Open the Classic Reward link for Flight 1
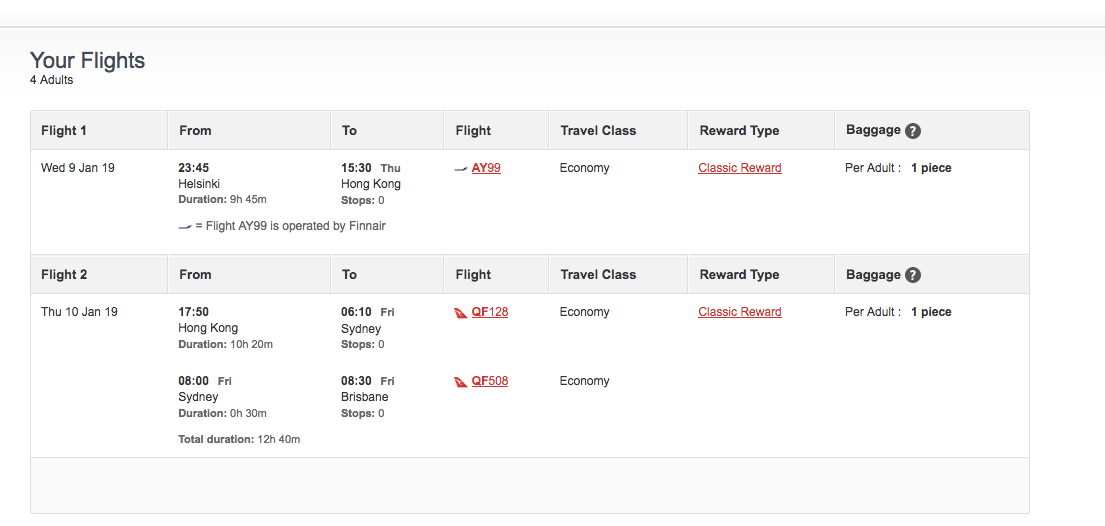1105x526 pixels. point(740,168)
